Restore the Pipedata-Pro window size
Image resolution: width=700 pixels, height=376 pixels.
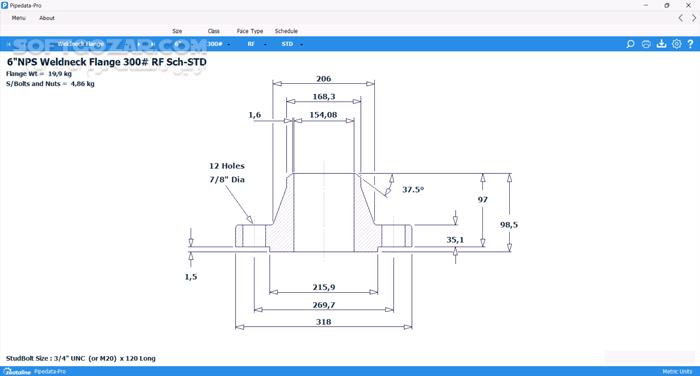coord(667,5)
